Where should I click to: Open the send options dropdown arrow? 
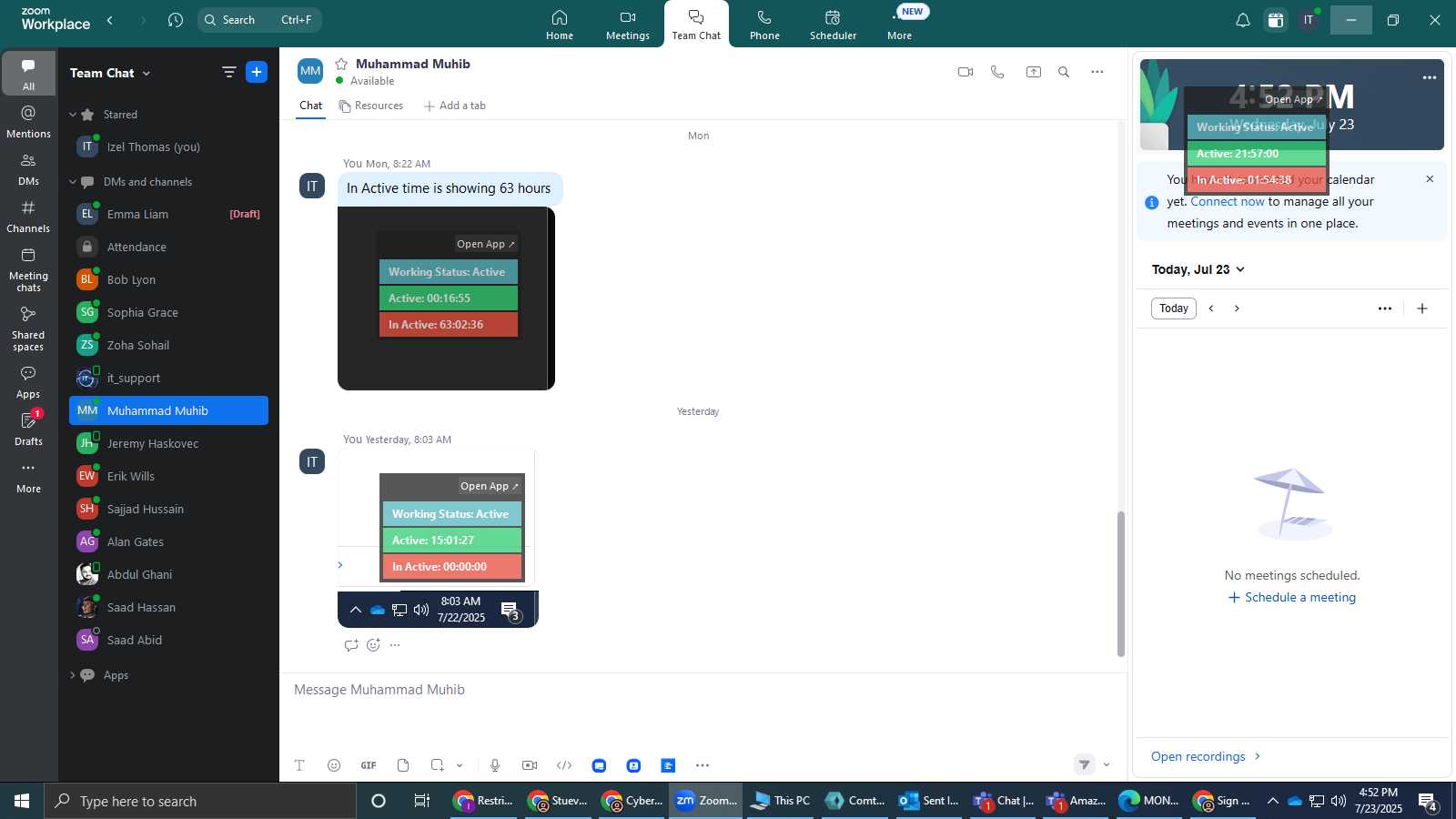click(1107, 764)
